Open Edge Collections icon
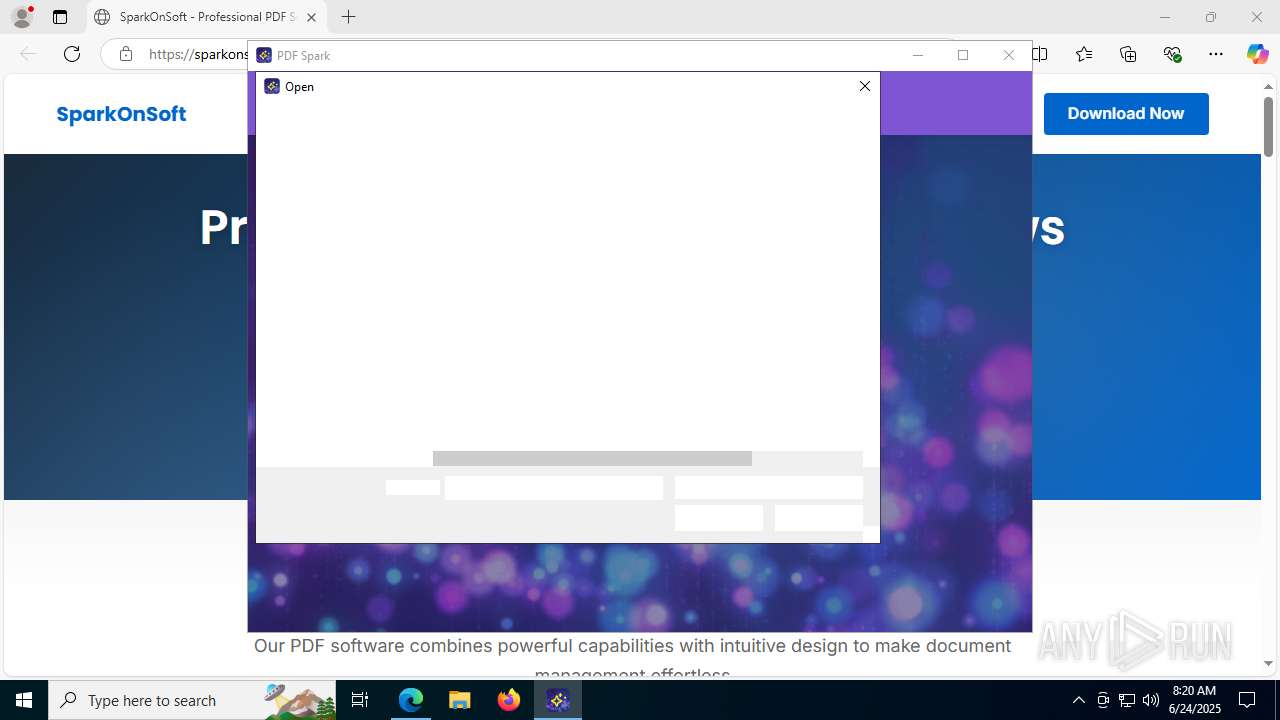The height and width of the screenshot is (720, 1280). 1128,54
